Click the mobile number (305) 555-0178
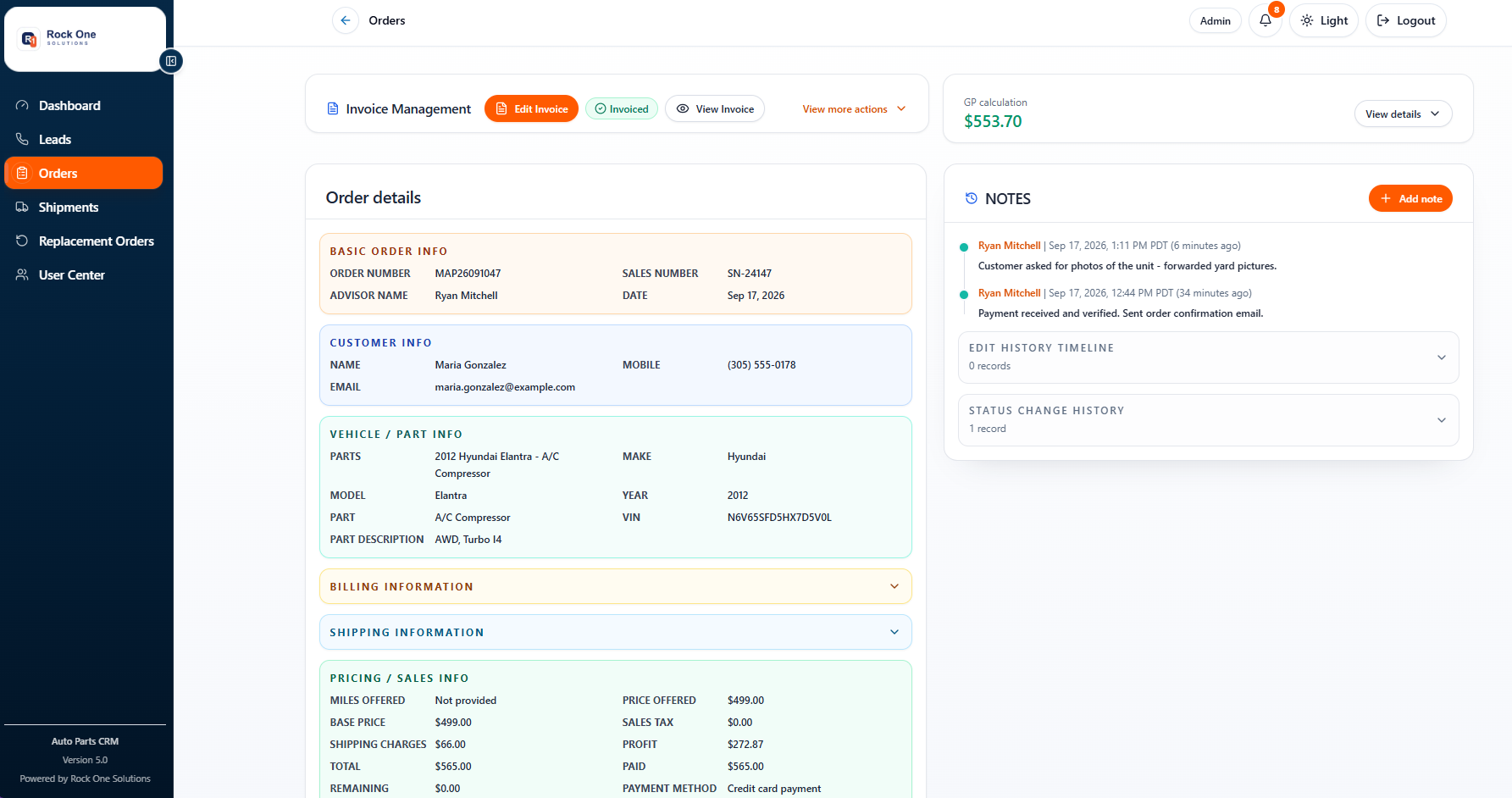Image resolution: width=1512 pixels, height=798 pixels. tap(762, 365)
